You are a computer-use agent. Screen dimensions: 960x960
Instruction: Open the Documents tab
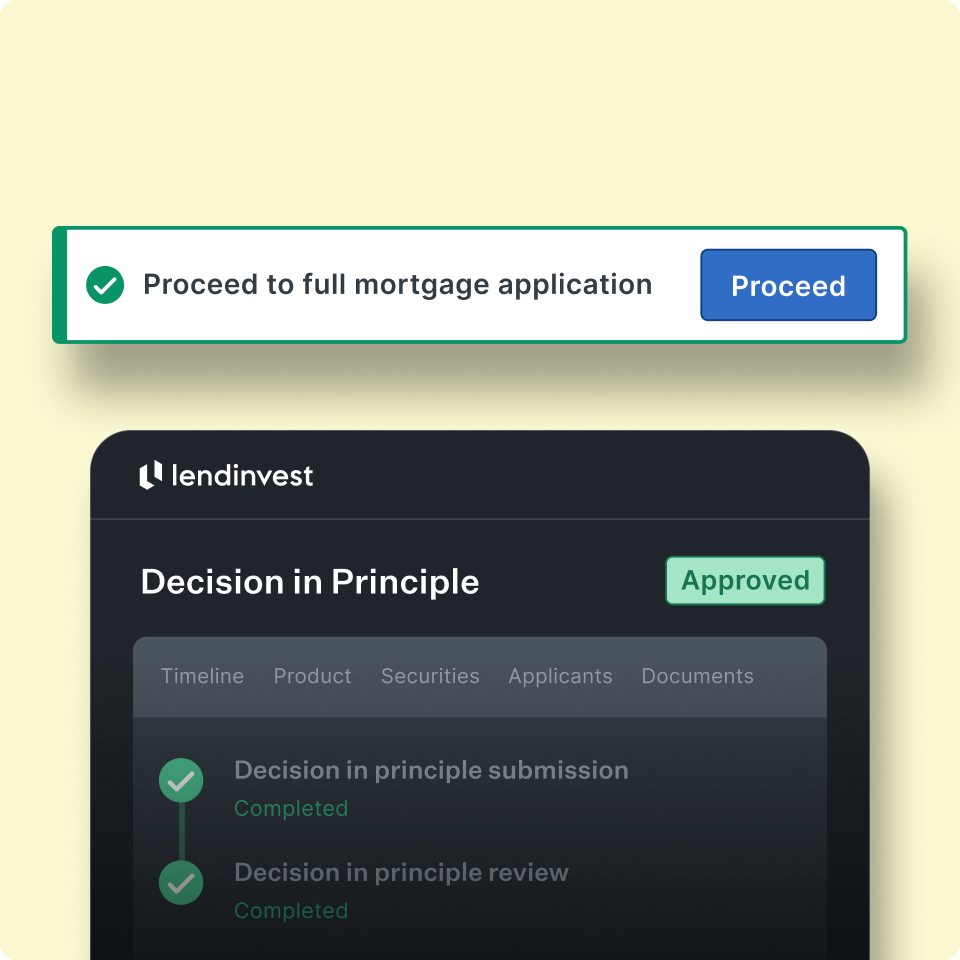click(x=697, y=676)
